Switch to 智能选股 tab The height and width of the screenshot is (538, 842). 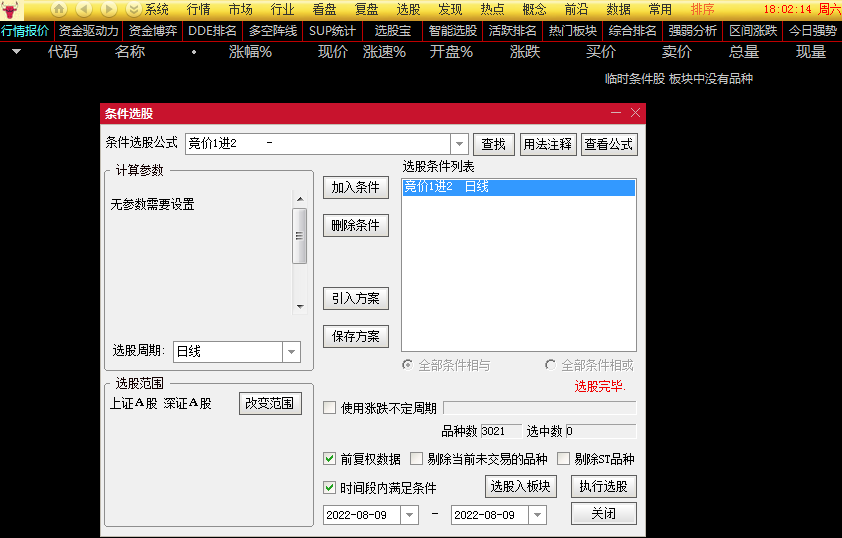click(x=453, y=31)
